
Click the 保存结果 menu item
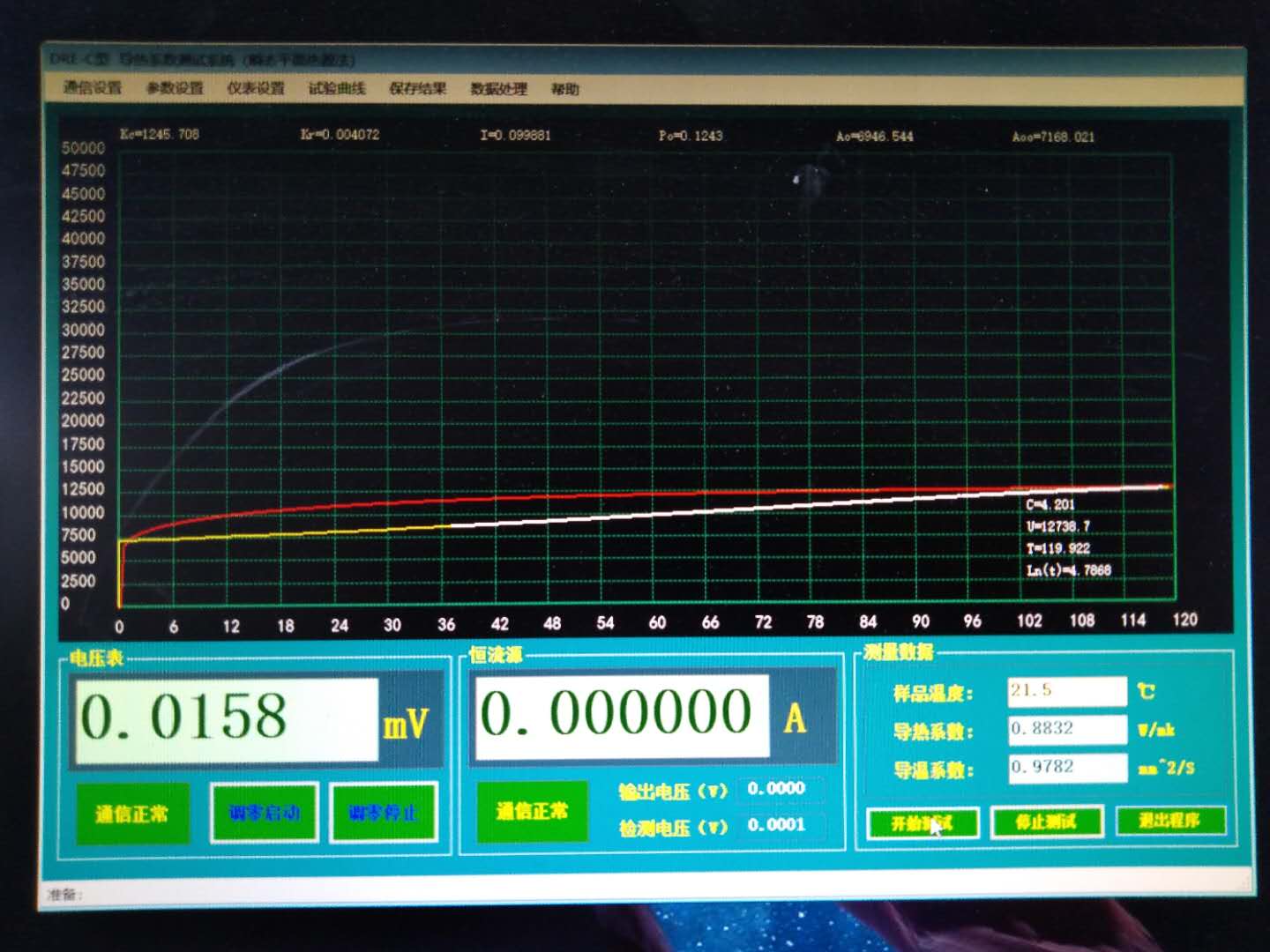[x=418, y=88]
